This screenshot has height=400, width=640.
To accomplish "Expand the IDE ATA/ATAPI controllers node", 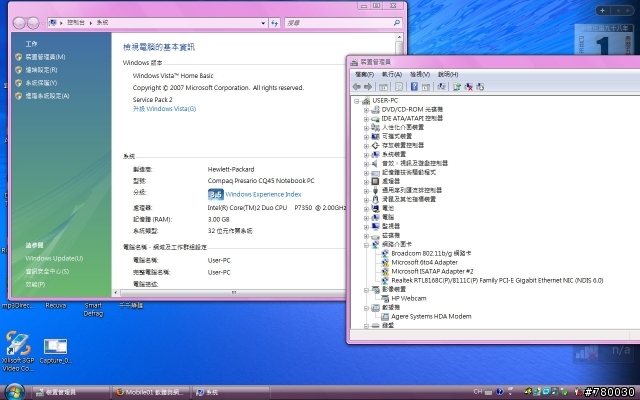I will click(x=366, y=119).
